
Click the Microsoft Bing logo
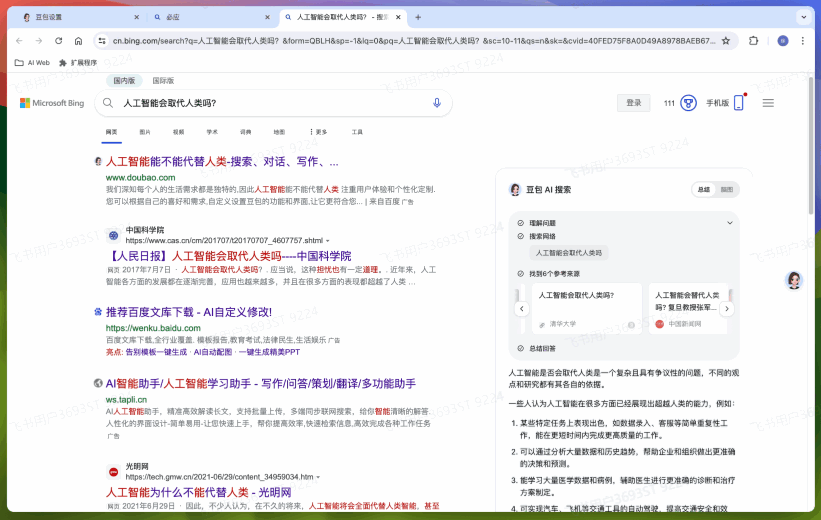pos(51,103)
